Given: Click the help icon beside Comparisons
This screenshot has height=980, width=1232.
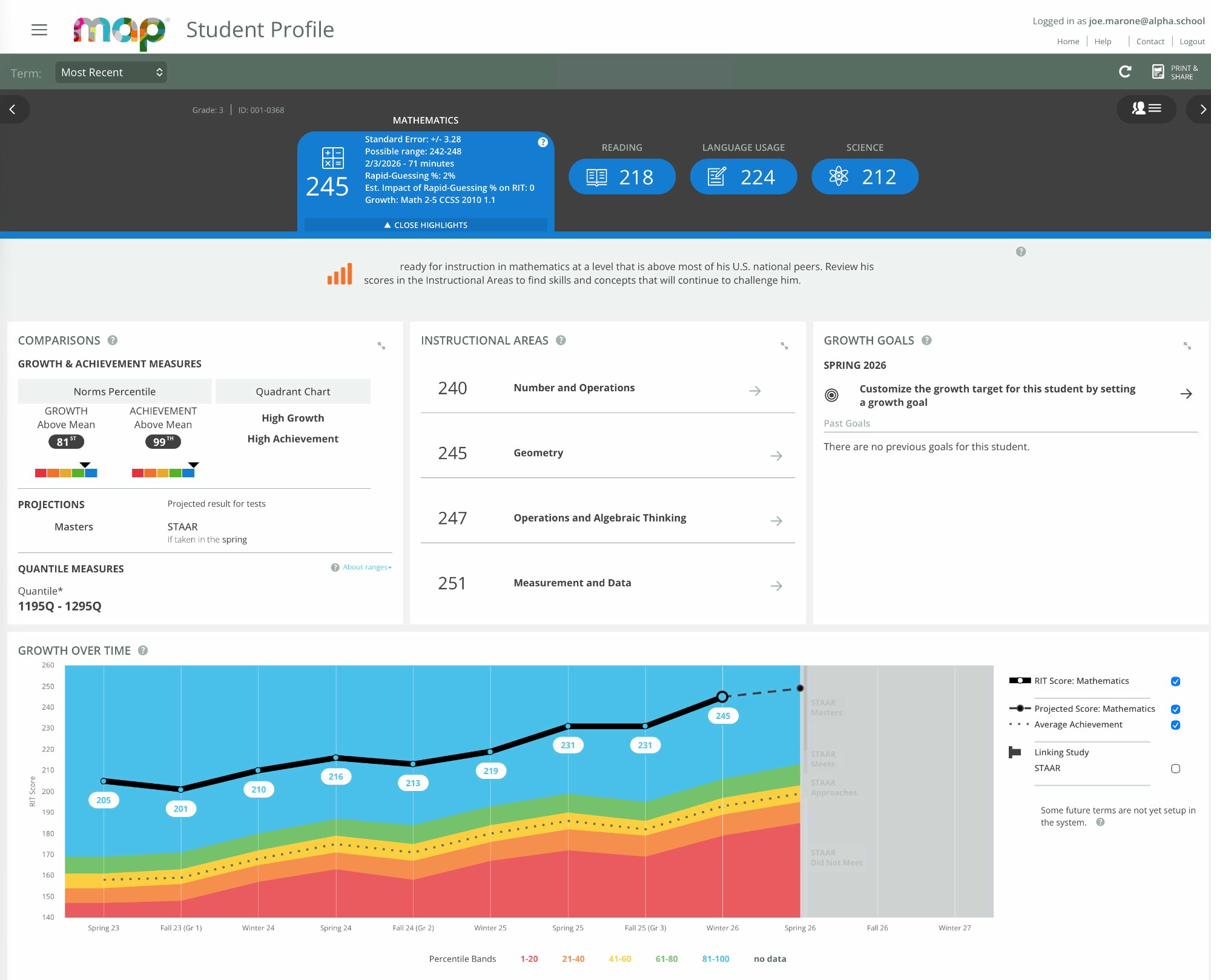Looking at the screenshot, I should (113, 341).
